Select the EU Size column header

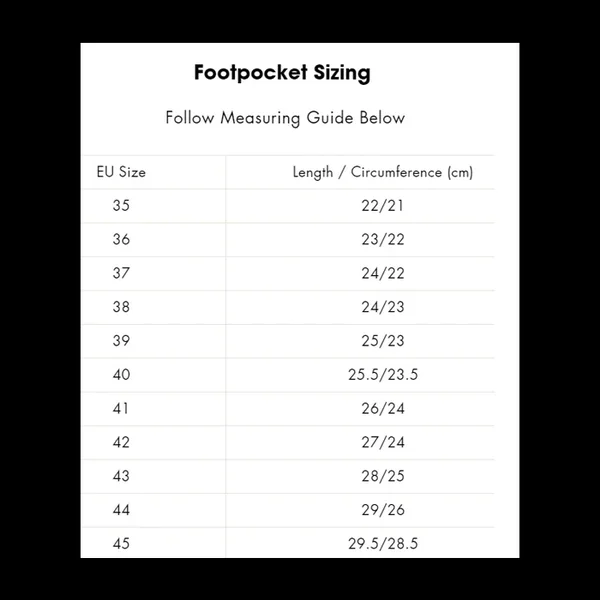tap(121, 172)
